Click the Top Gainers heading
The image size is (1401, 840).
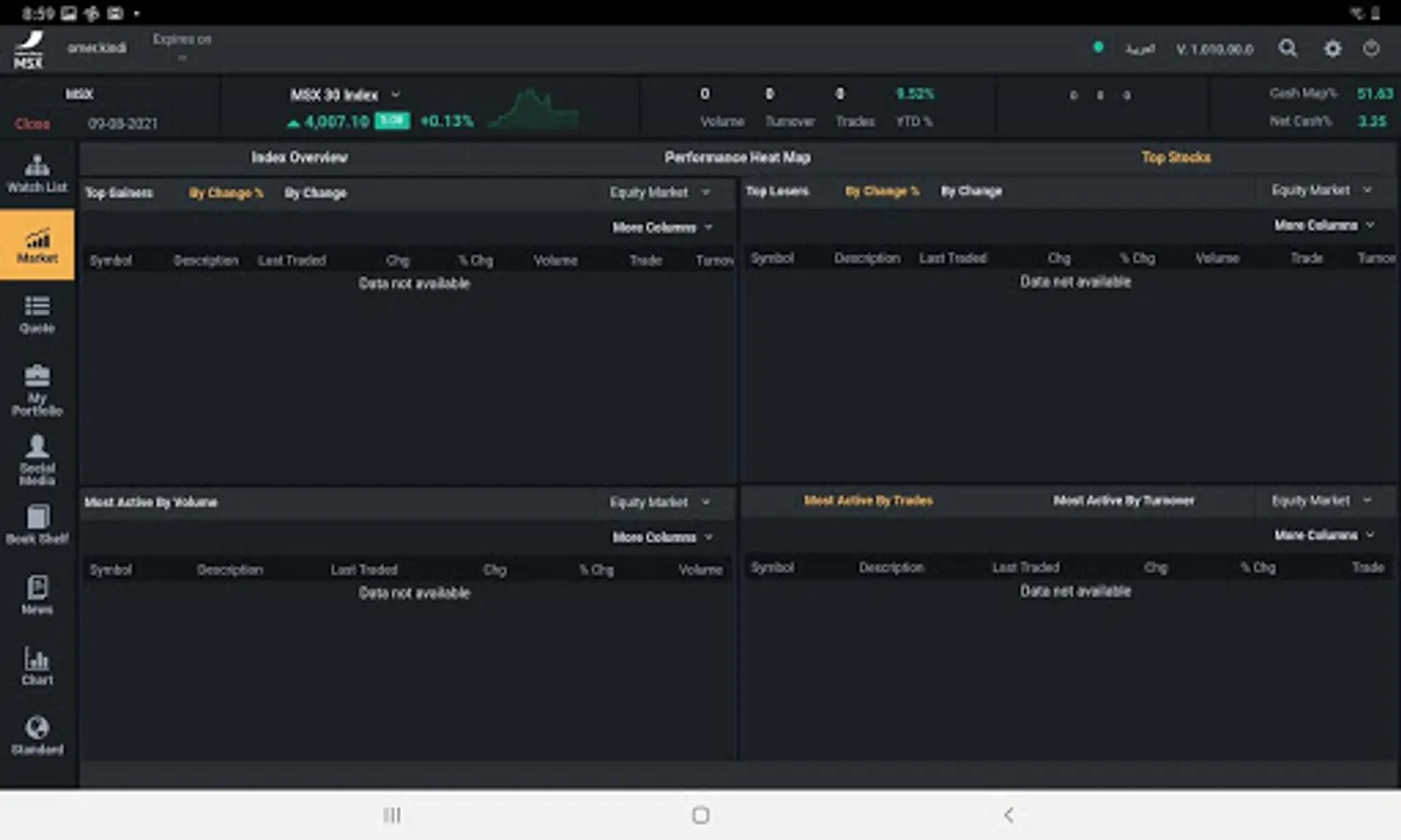click(119, 193)
